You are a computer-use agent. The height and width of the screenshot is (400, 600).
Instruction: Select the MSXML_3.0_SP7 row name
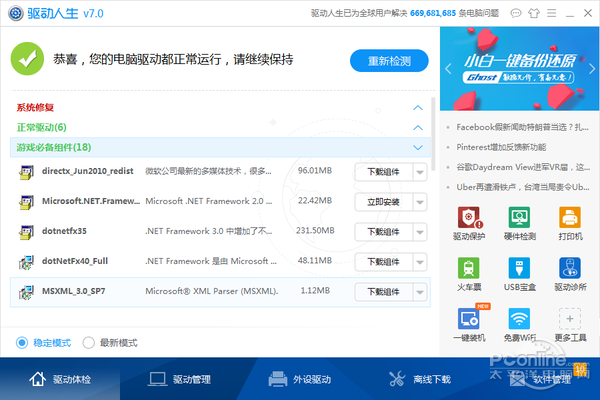coord(73,291)
